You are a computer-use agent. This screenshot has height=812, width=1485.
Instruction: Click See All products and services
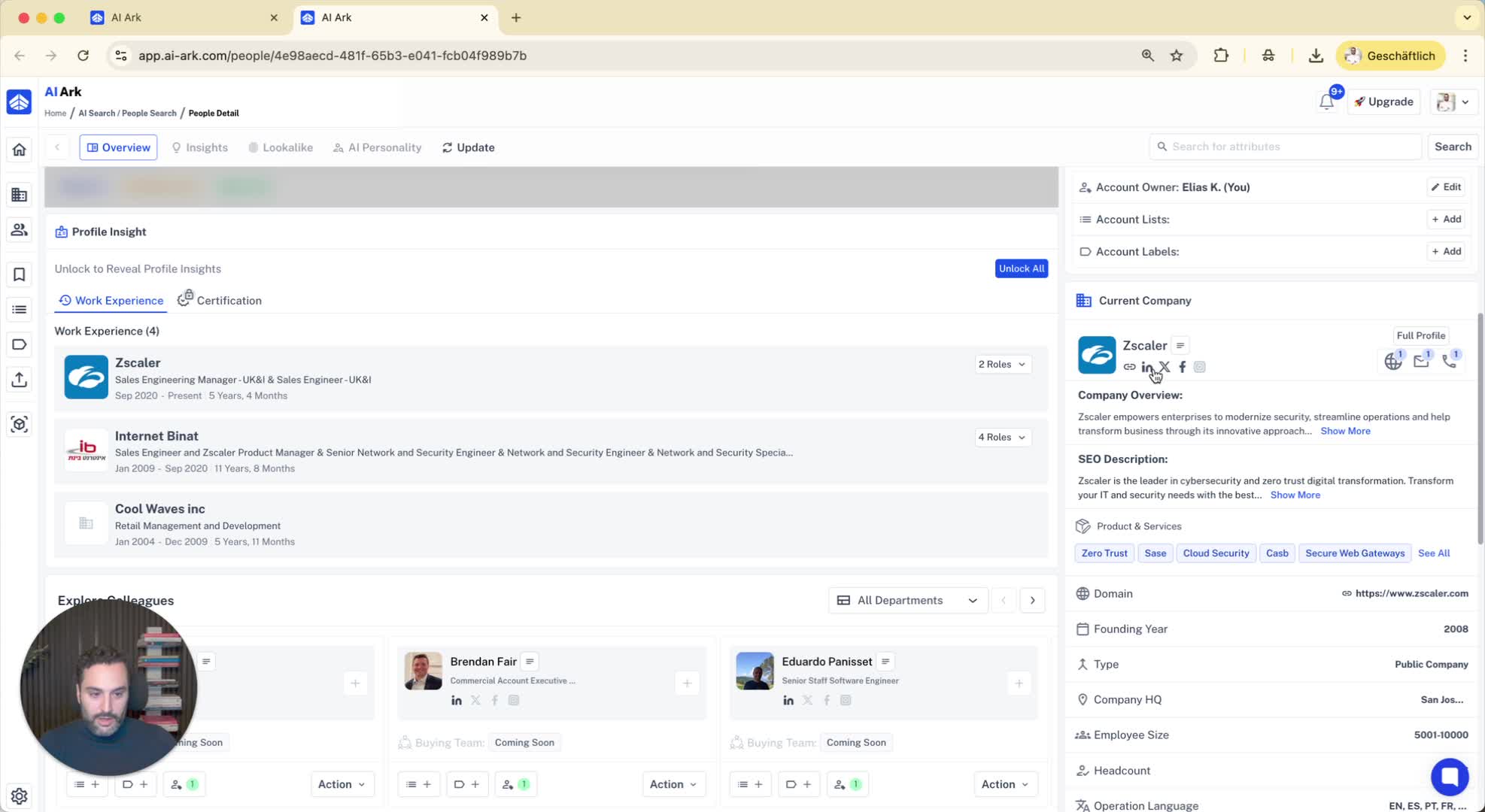[x=1433, y=553]
